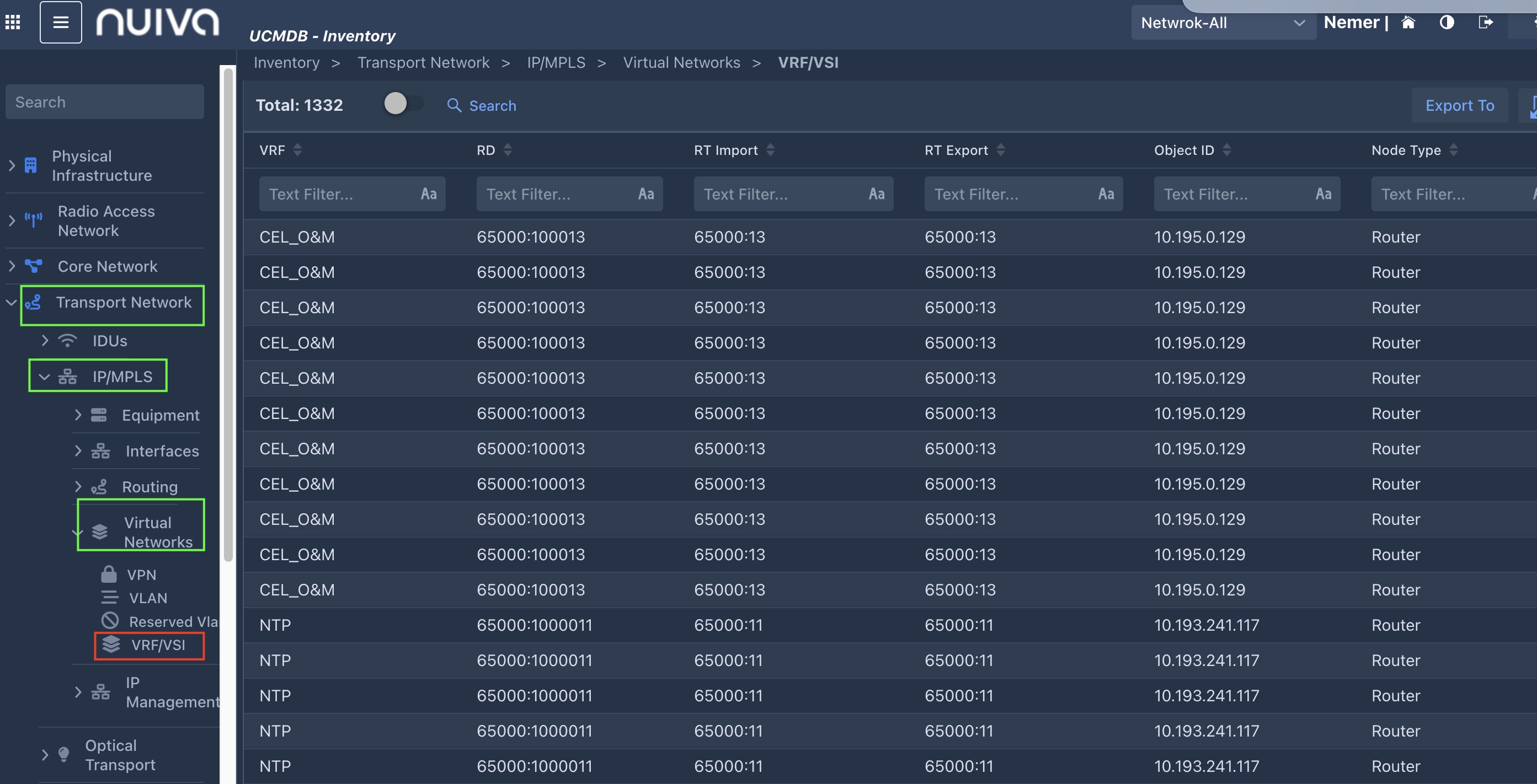Toggle dark mode contrast icon
1537x784 pixels.
tap(1447, 23)
